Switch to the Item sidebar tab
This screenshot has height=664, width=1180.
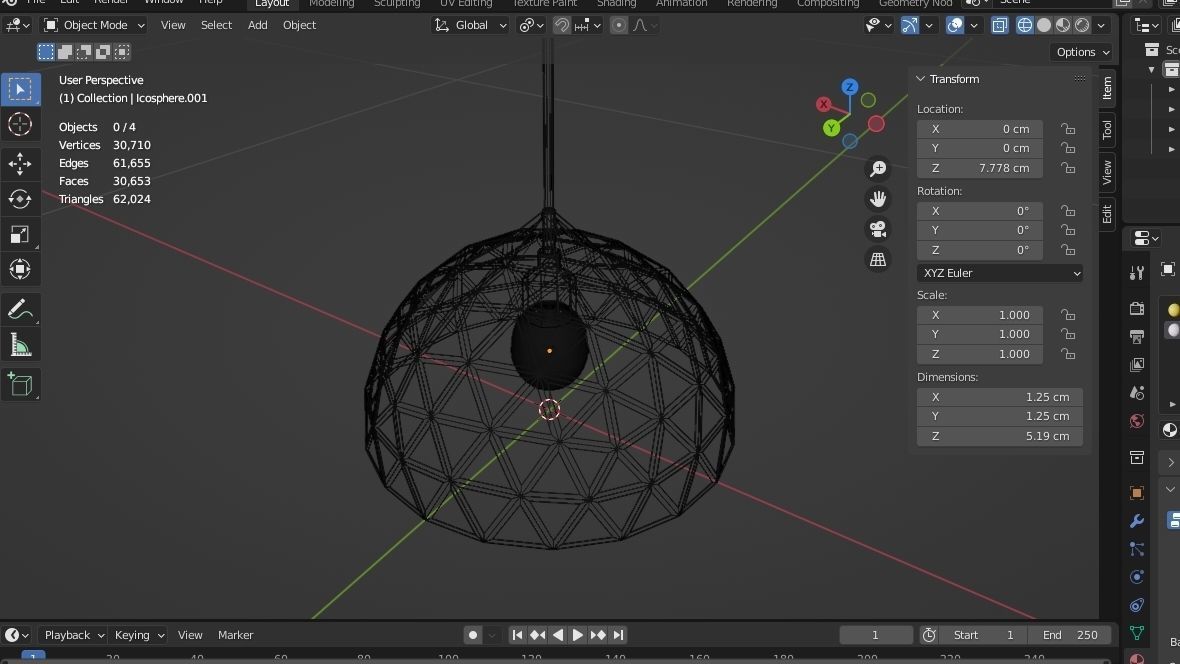tap(1107, 89)
